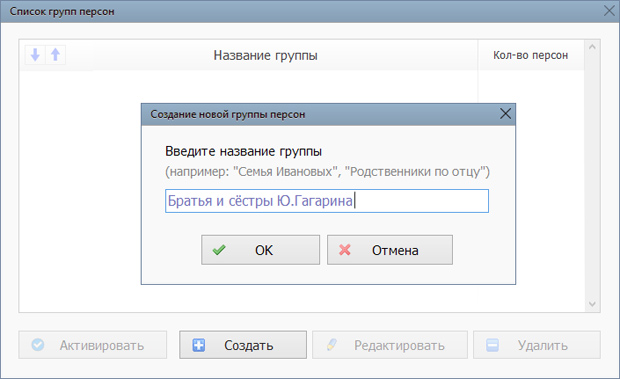Close the Создание новой группы персон dialog
The image size is (620, 379).
505,114
